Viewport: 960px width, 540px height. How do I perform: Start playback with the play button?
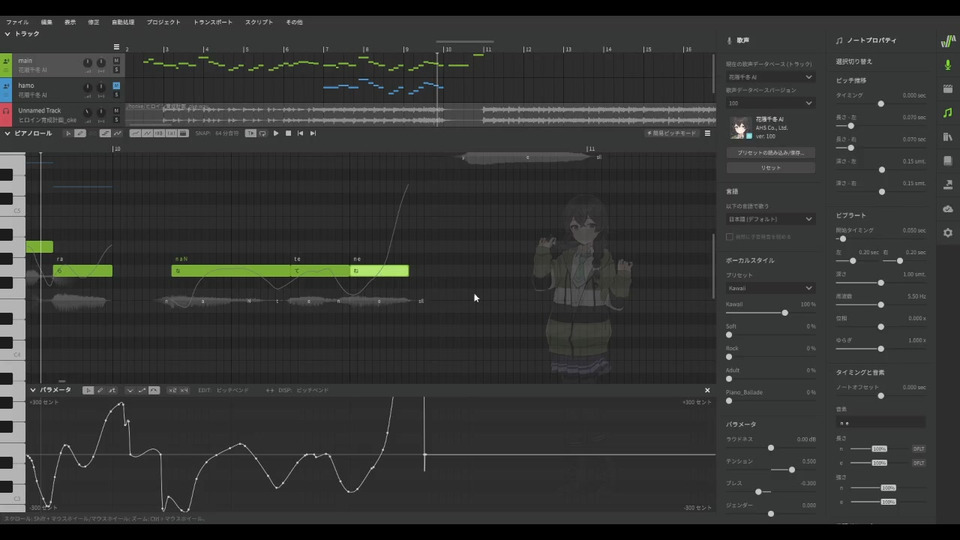coord(276,133)
